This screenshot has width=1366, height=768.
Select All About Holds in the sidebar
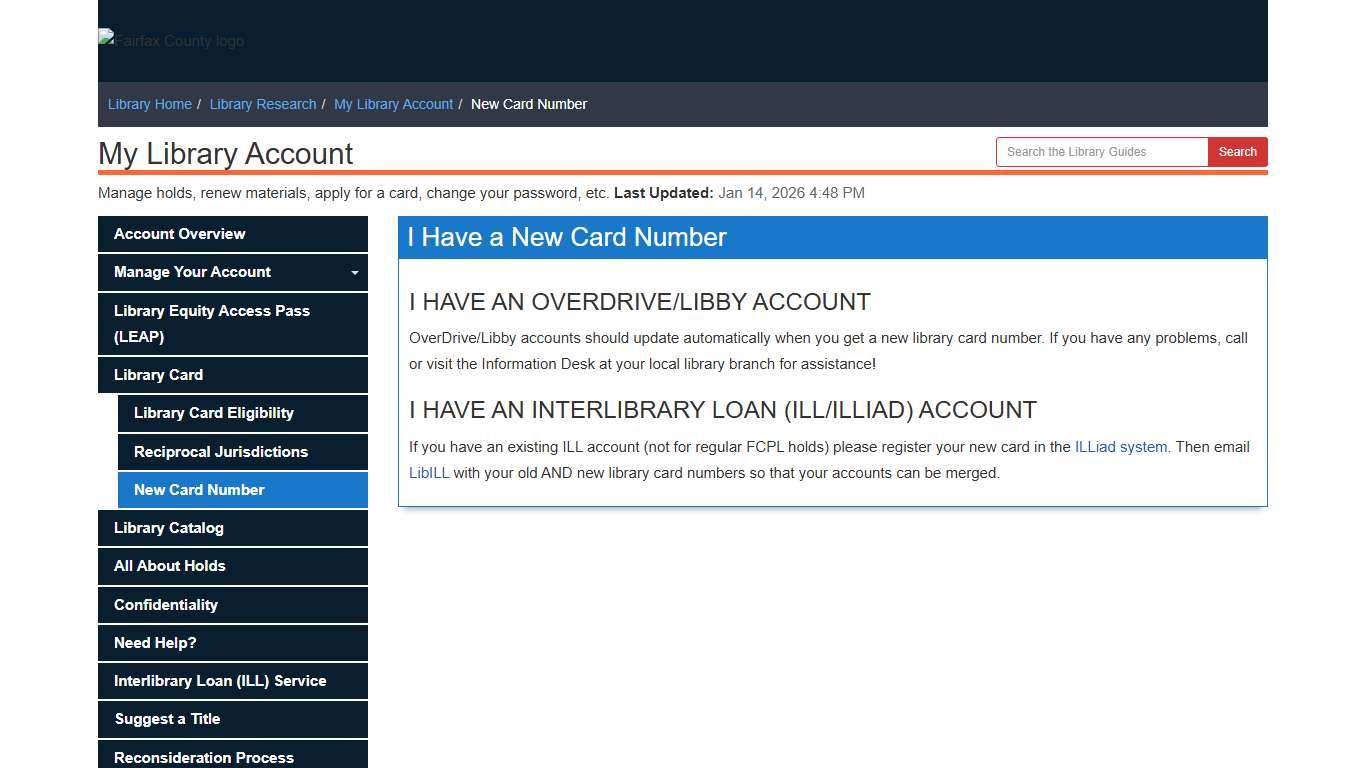169,566
